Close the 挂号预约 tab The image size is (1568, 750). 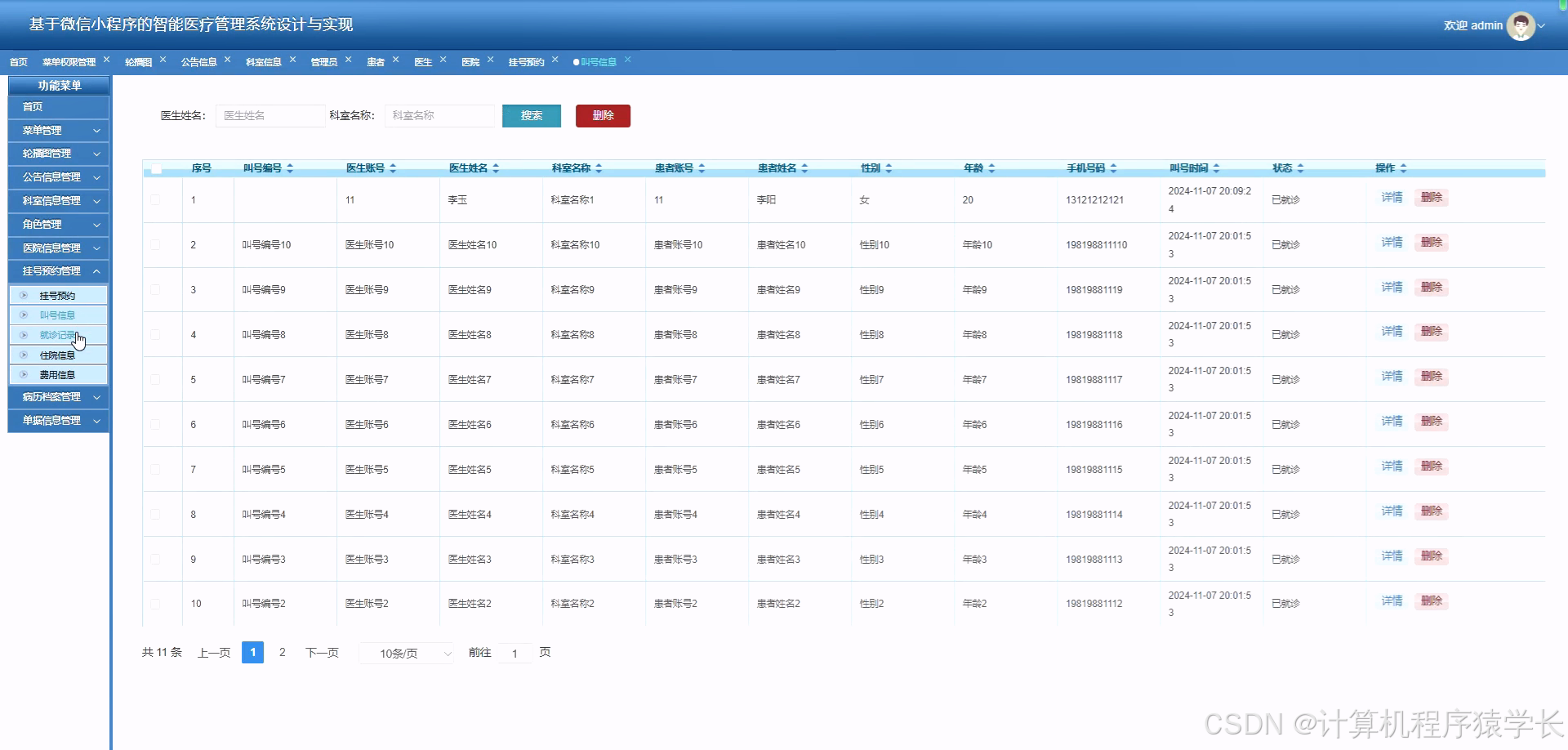pos(555,60)
